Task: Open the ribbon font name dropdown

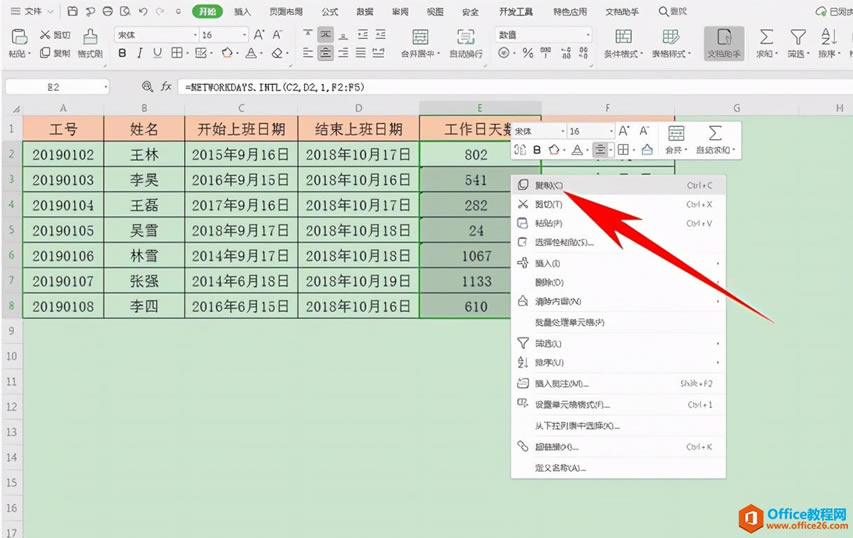Action: [x=195, y=35]
